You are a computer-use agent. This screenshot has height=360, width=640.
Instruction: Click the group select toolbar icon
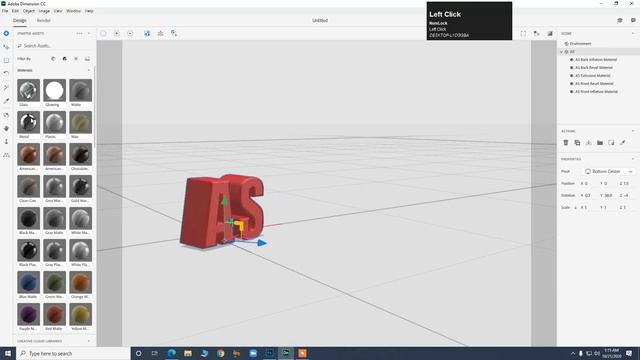tap(174, 33)
